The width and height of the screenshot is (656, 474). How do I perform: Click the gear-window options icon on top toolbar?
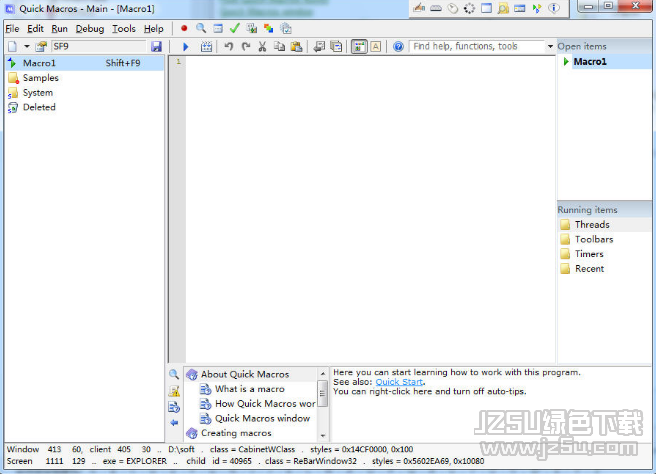point(285,28)
